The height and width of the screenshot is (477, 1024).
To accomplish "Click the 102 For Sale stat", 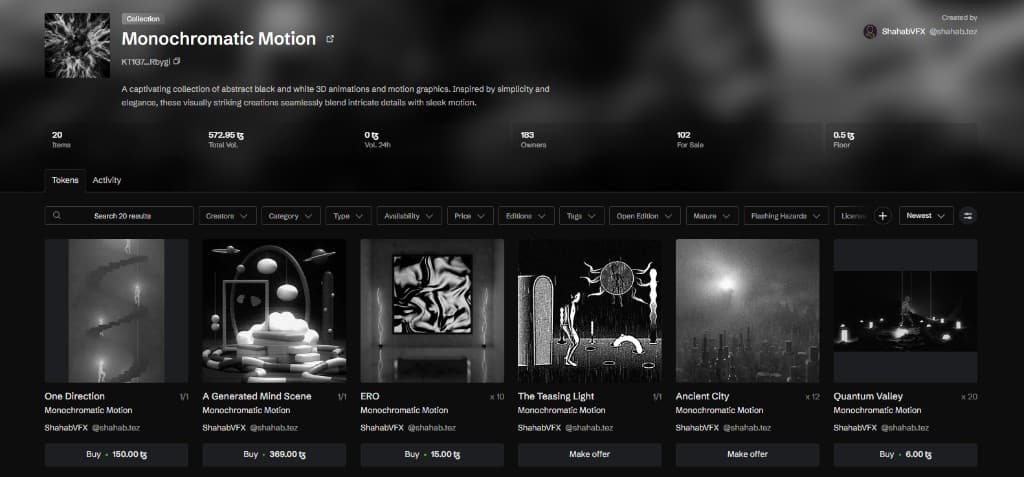I will point(690,139).
